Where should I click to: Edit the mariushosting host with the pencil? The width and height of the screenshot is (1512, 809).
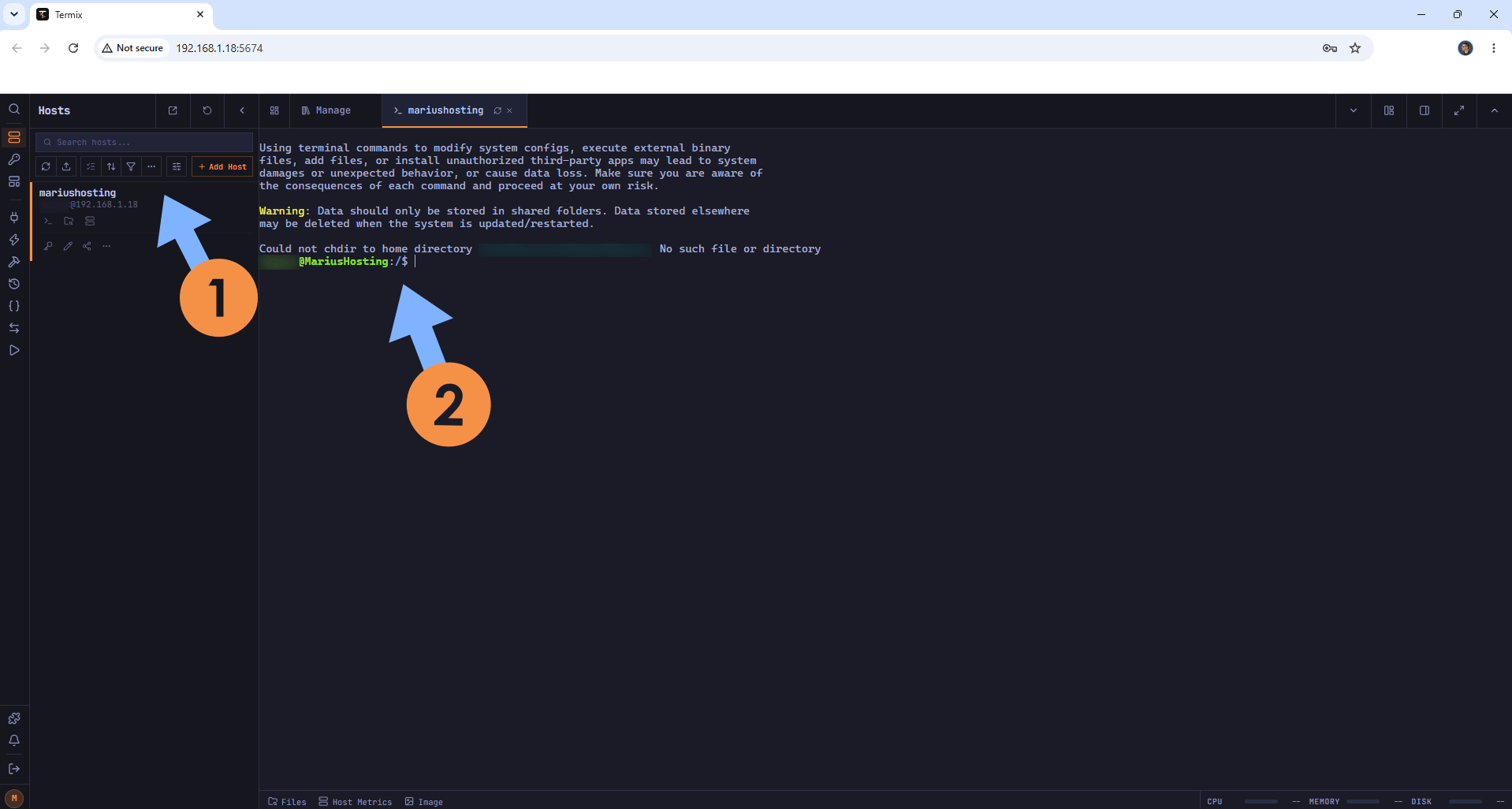pyautogui.click(x=68, y=246)
